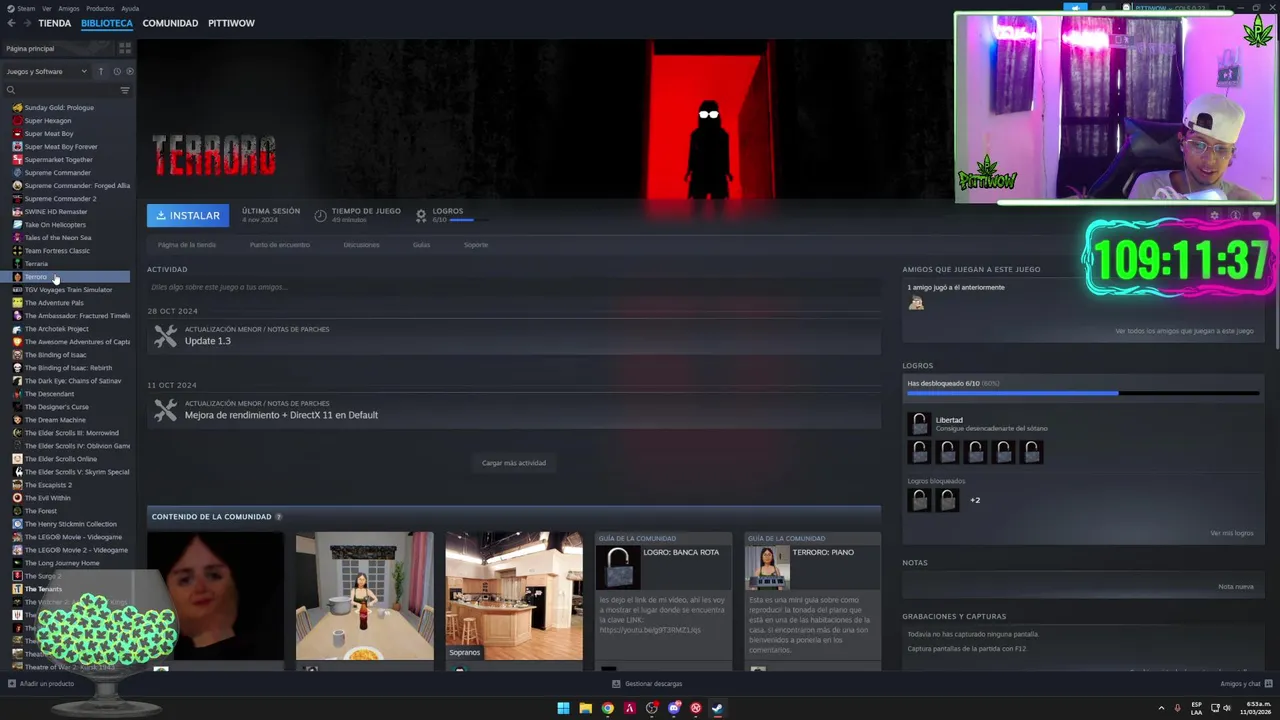Click Ver mis logros link
The image size is (1280, 720).
point(1231,533)
